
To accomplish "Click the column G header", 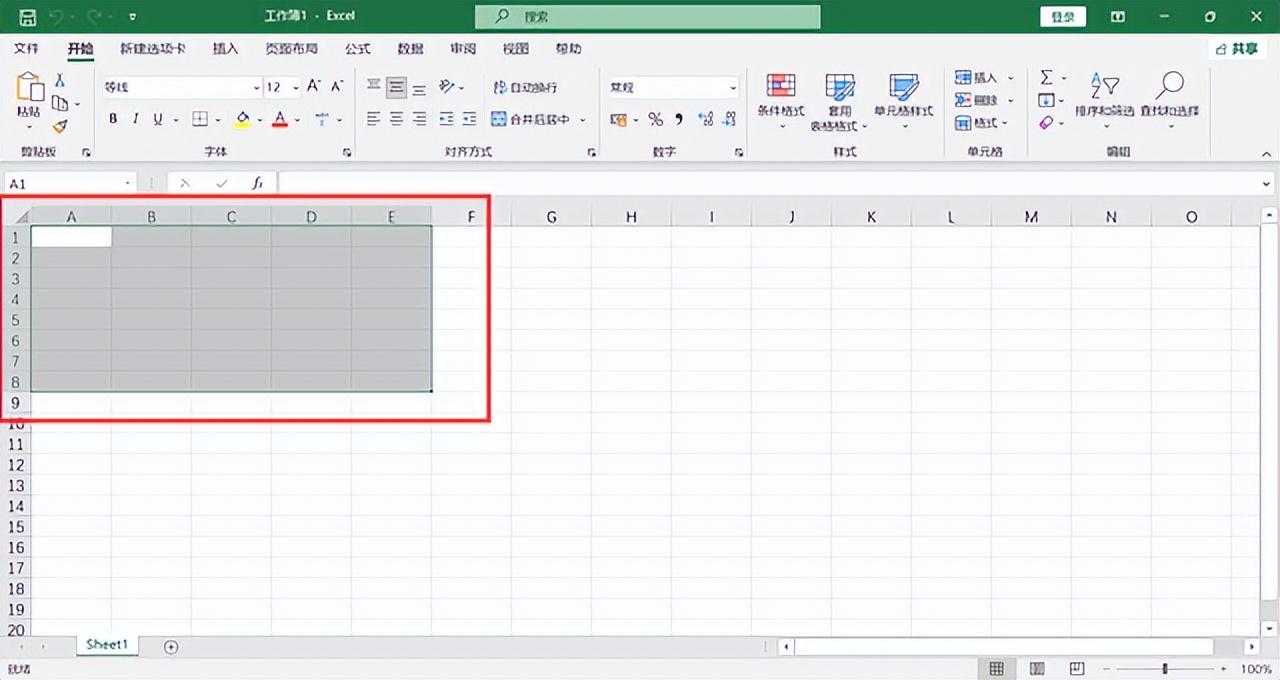I will pos(551,217).
